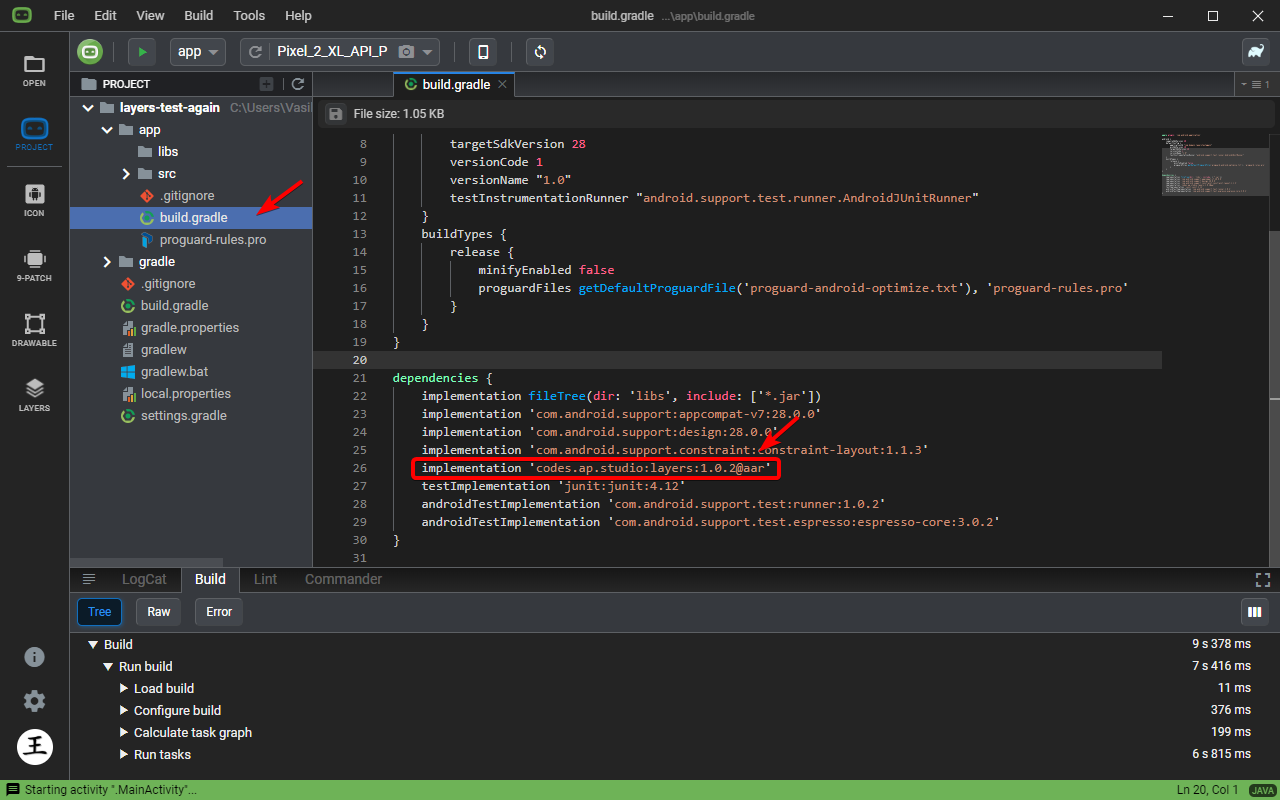Image resolution: width=1280 pixels, height=800 pixels.
Task: Expand the Run tasks node
Action: point(124,755)
